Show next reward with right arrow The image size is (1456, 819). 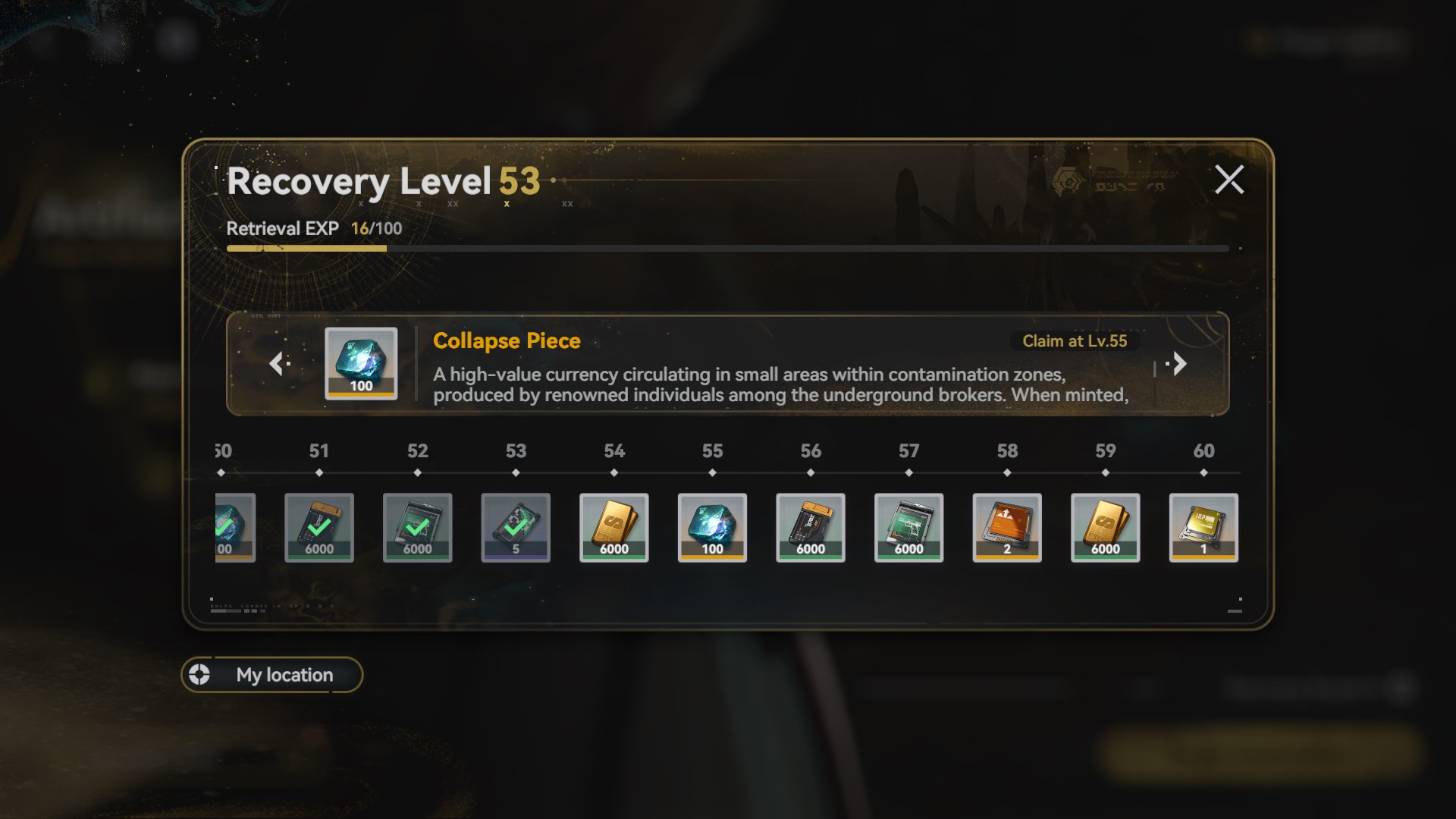click(x=1178, y=364)
